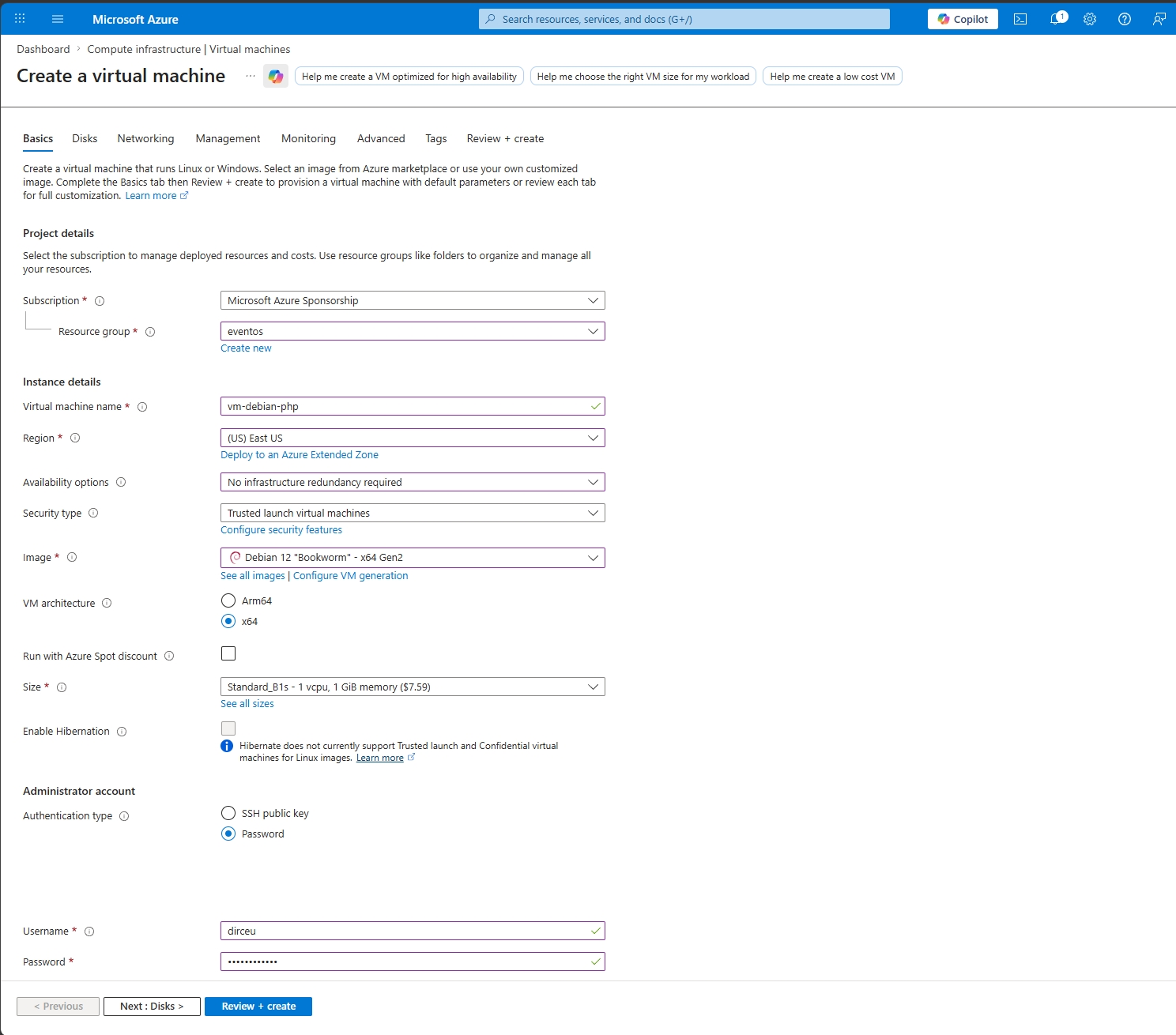
Task: Enable Run with Azure Spot discount
Action: [228, 653]
